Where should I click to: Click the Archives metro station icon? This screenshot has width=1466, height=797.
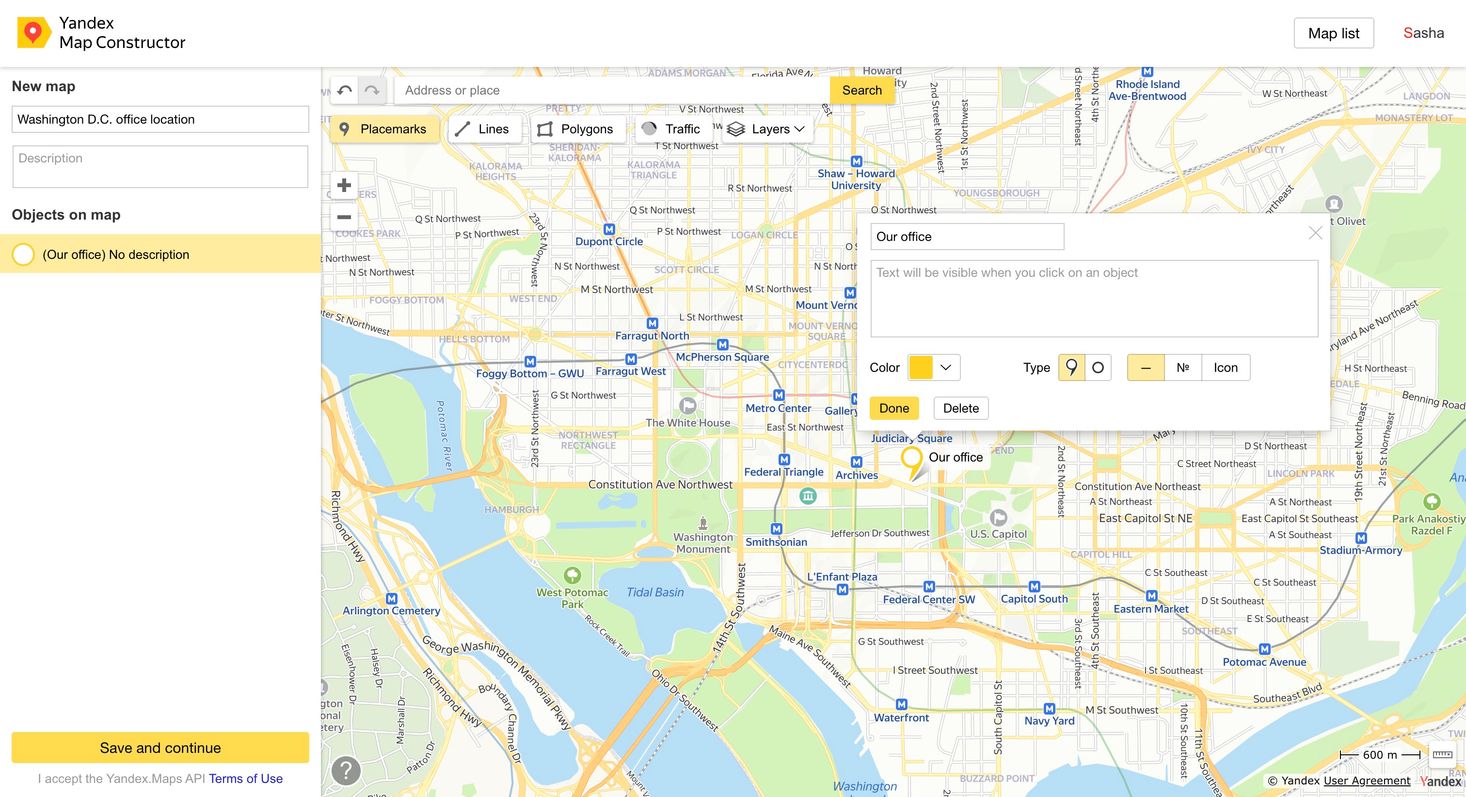(x=856, y=462)
